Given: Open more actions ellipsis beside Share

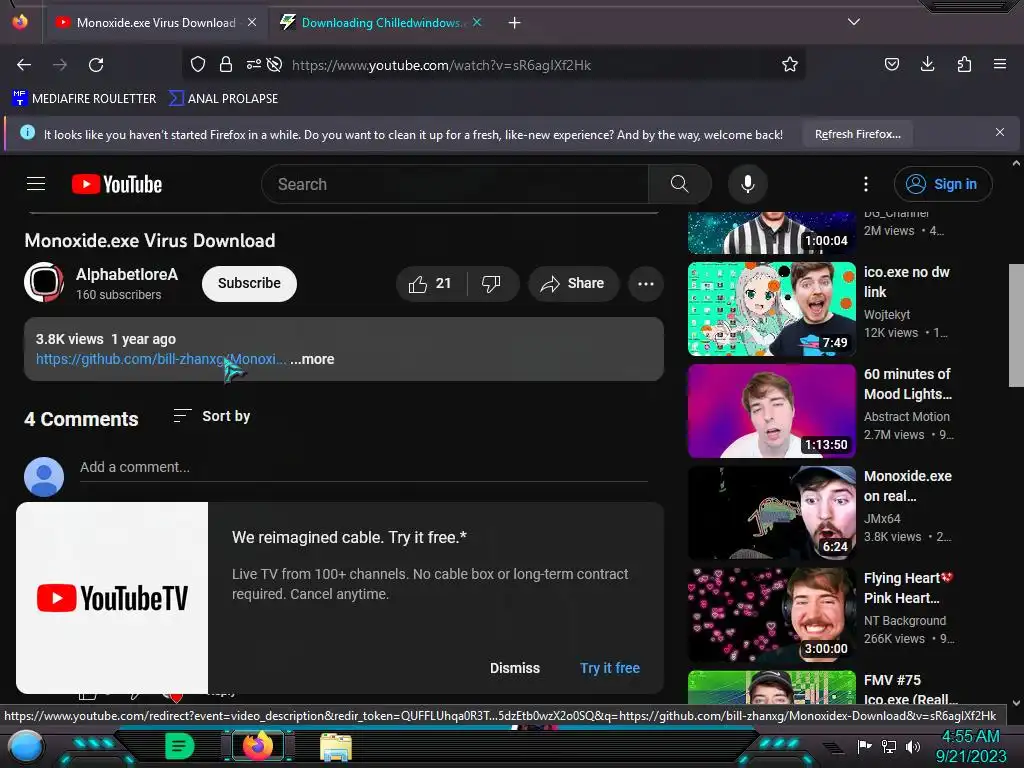Looking at the screenshot, I should tap(646, 283).
